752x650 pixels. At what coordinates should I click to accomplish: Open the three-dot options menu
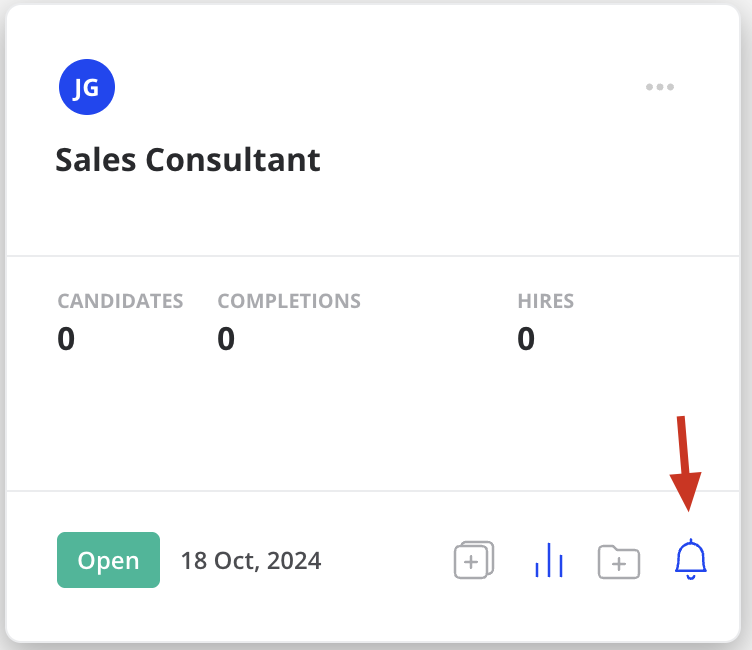(x=660, y=87)
